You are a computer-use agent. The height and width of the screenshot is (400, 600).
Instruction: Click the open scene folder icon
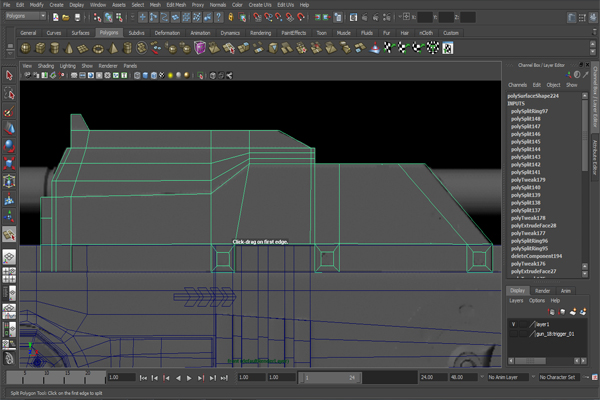(66, 17)
